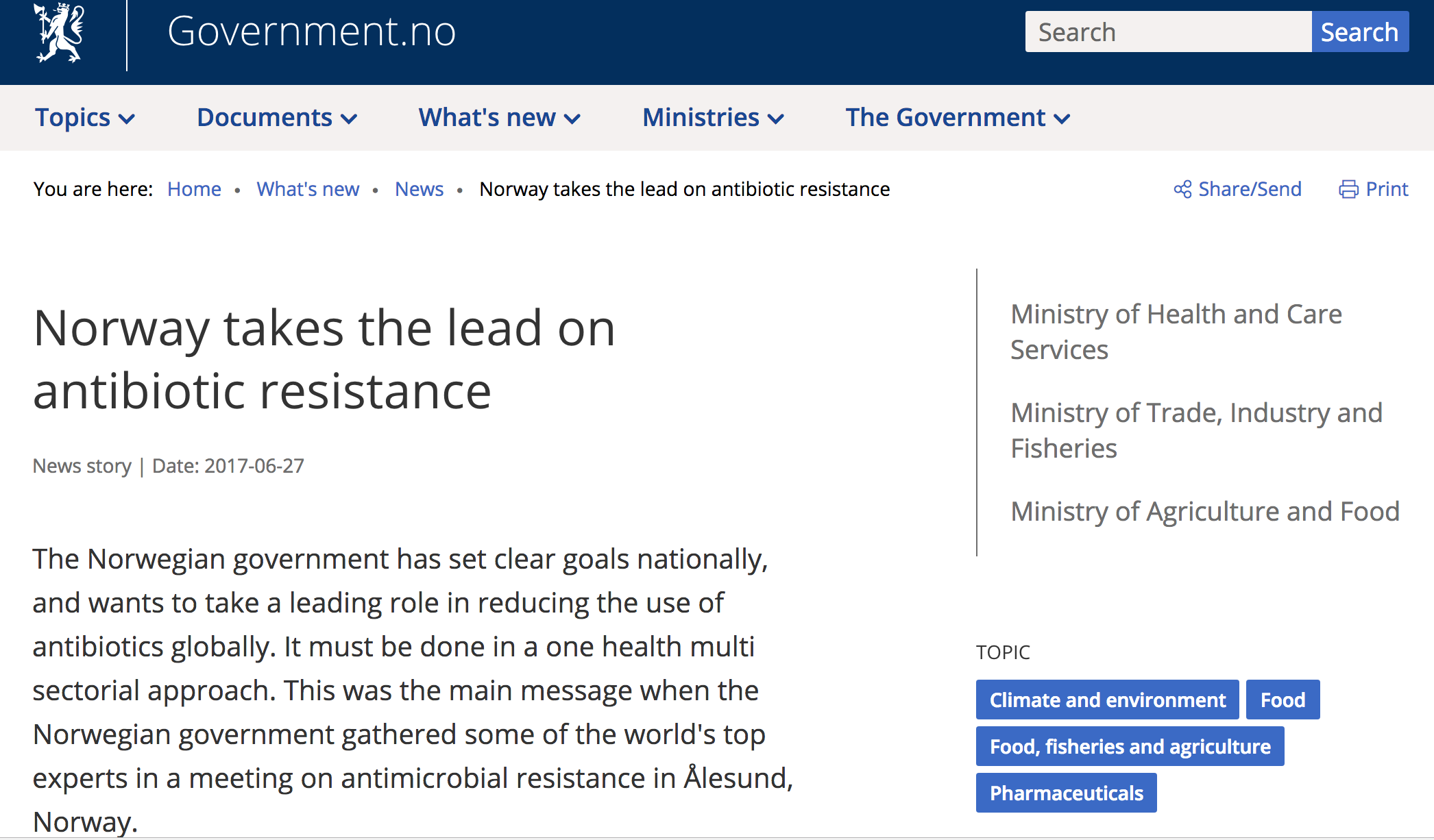Screen dimensions: 1434x840
Task: Navigate to News breadcrumb link
Action: [x=419, y=189]
